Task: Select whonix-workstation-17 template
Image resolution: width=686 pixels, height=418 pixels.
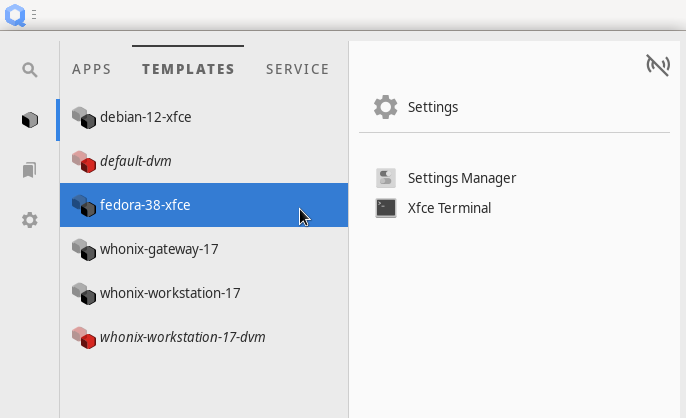Action: 204,293
